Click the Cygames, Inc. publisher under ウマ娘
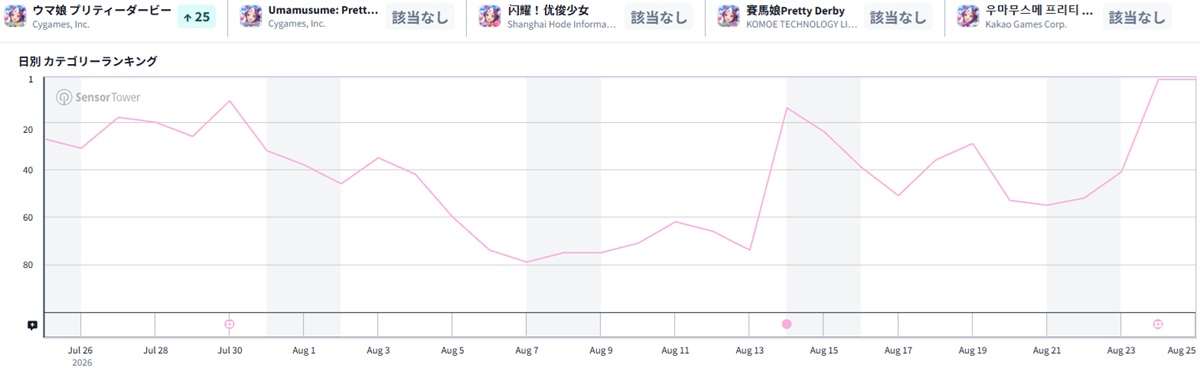This screenshot has height=368, width=1200. [61, 24]
